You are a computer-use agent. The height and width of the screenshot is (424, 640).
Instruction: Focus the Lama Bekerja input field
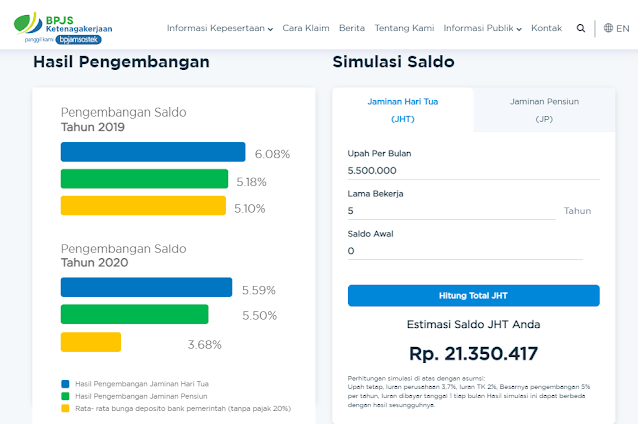[451, 211]
